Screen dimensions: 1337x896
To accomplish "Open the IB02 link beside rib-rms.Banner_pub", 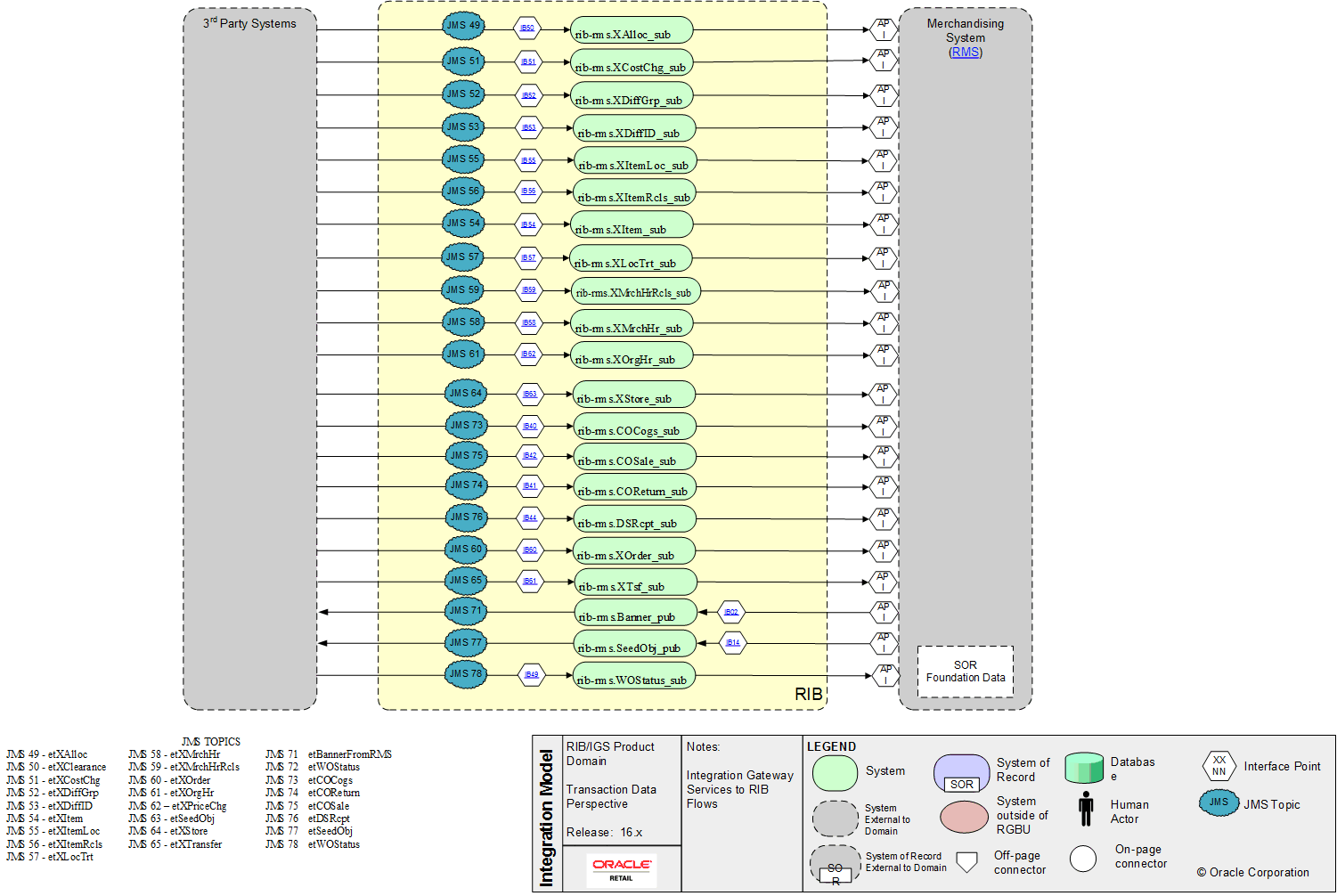I will tap(730, 612).
